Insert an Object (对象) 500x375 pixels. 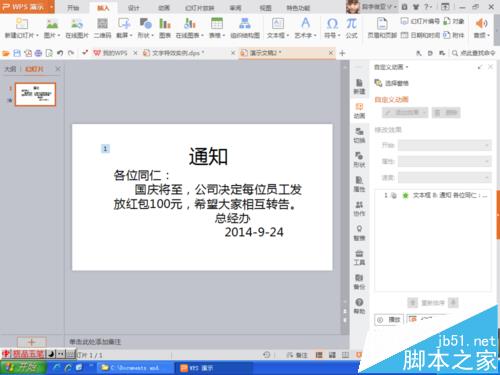point(454,21)
